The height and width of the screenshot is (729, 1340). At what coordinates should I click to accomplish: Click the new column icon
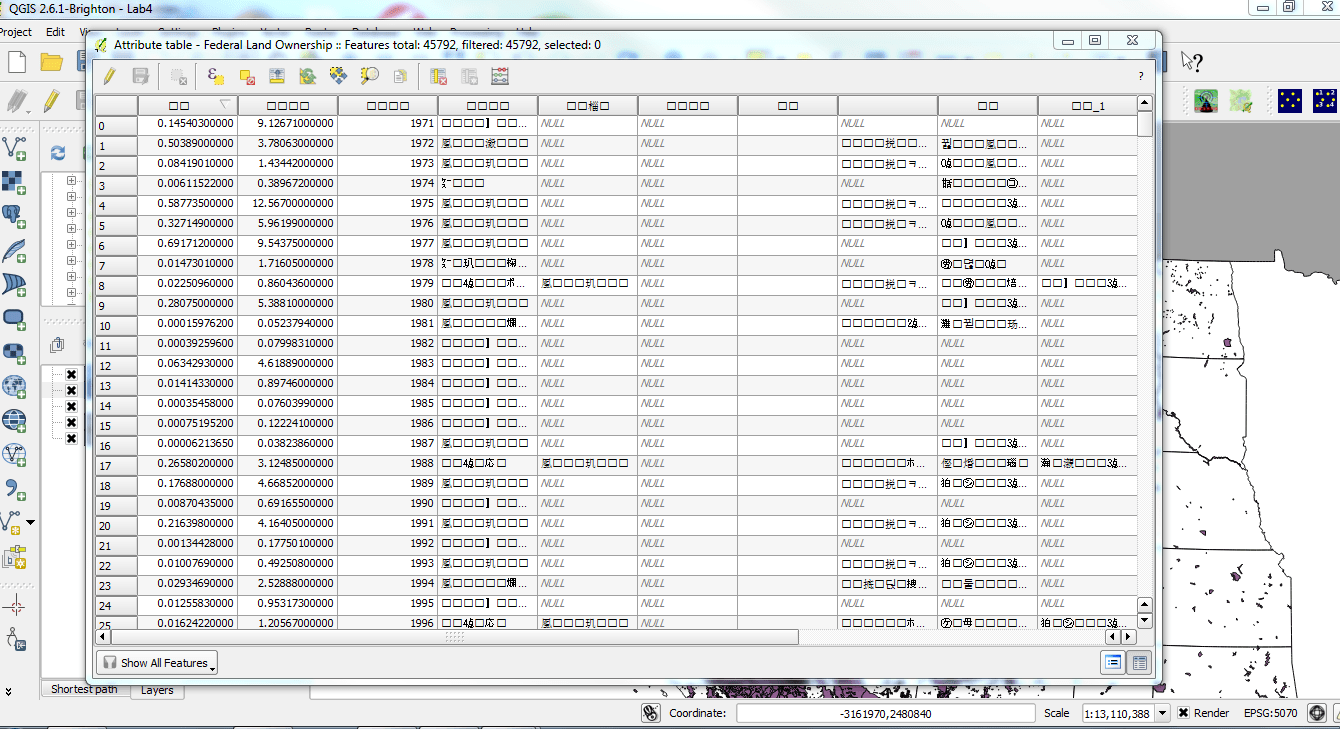click(x=469, y=76)
